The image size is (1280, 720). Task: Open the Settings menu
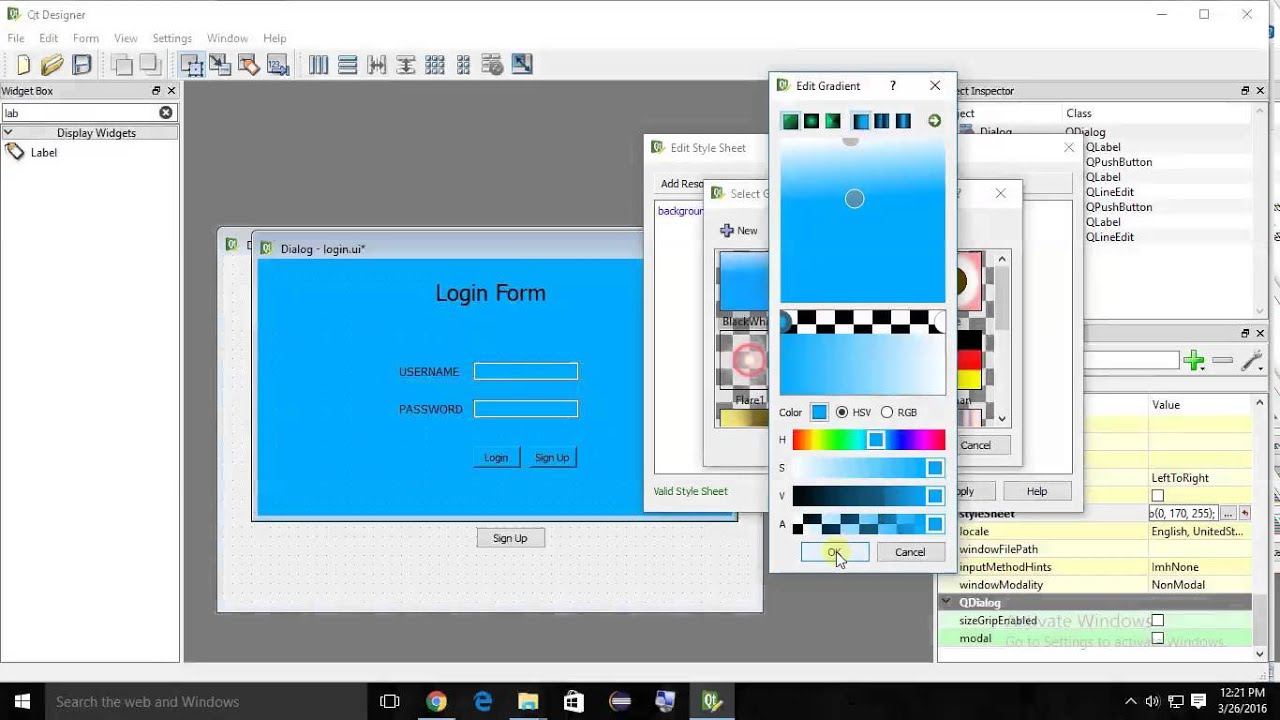pos(172,38)
